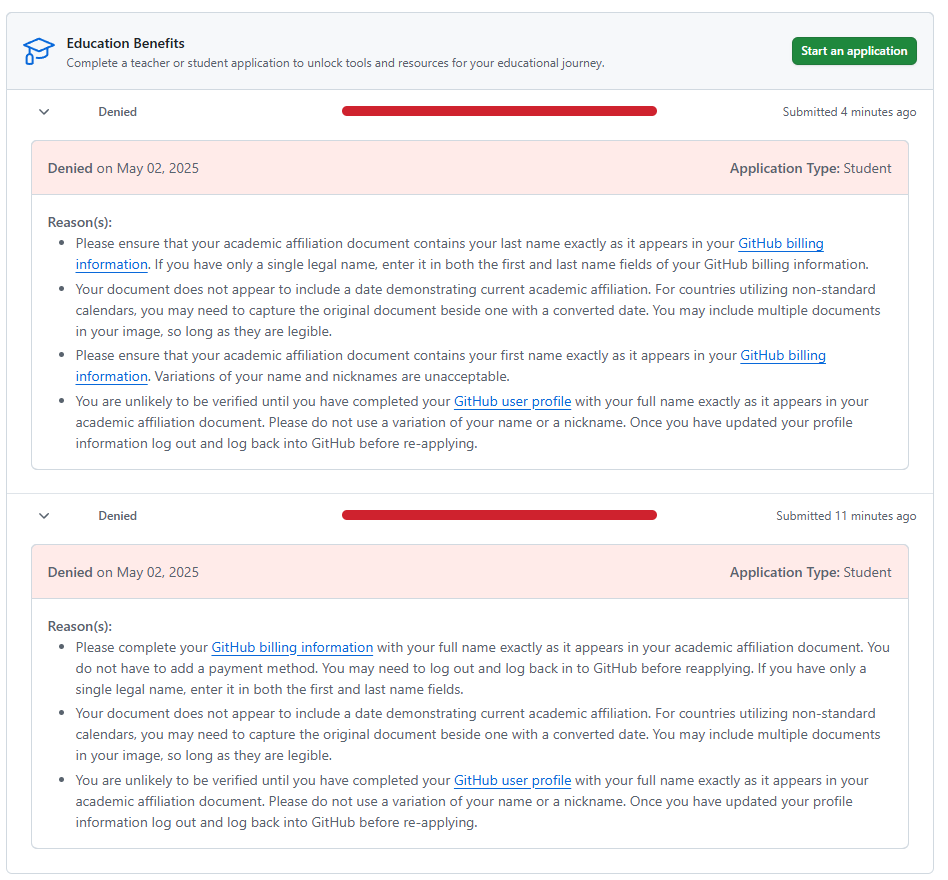The height and width of the screenshot is (880, 948).
Task: Click Denied status label of 4 minutes ago application
Action: tap(117, 112)
